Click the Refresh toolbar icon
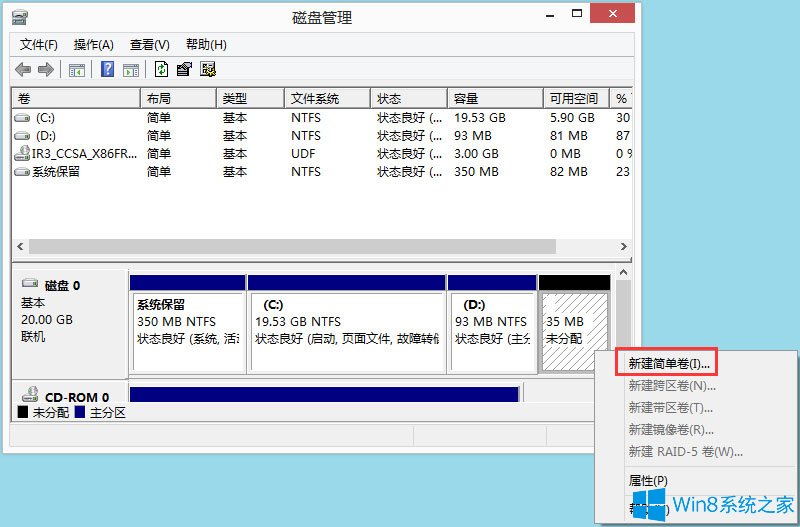 click(161, 69)
